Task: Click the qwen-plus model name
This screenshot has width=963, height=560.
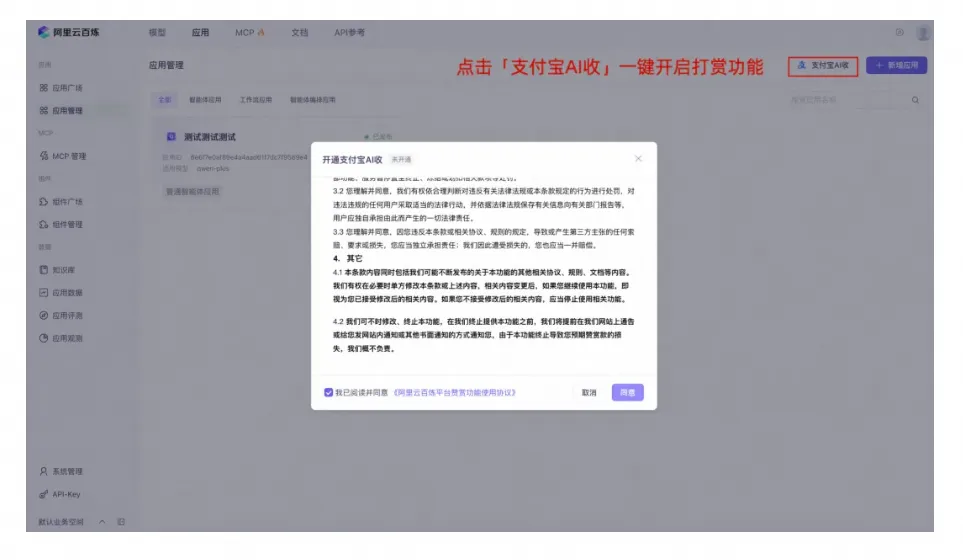Action: [212, 168]
